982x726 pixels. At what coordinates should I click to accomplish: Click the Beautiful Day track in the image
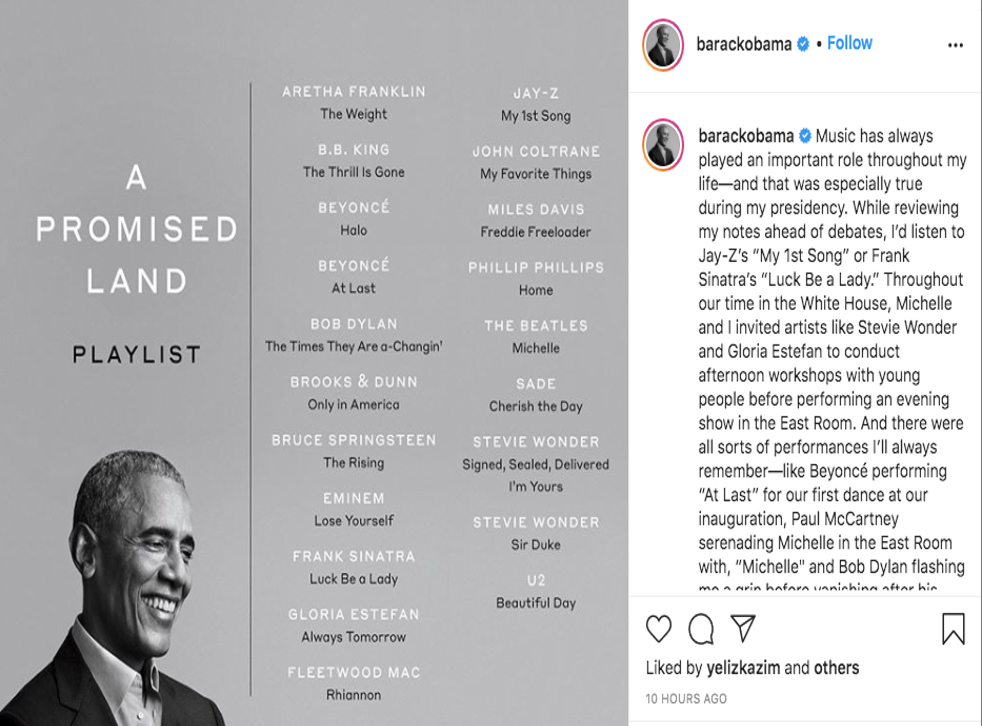(x=536, y=603)
